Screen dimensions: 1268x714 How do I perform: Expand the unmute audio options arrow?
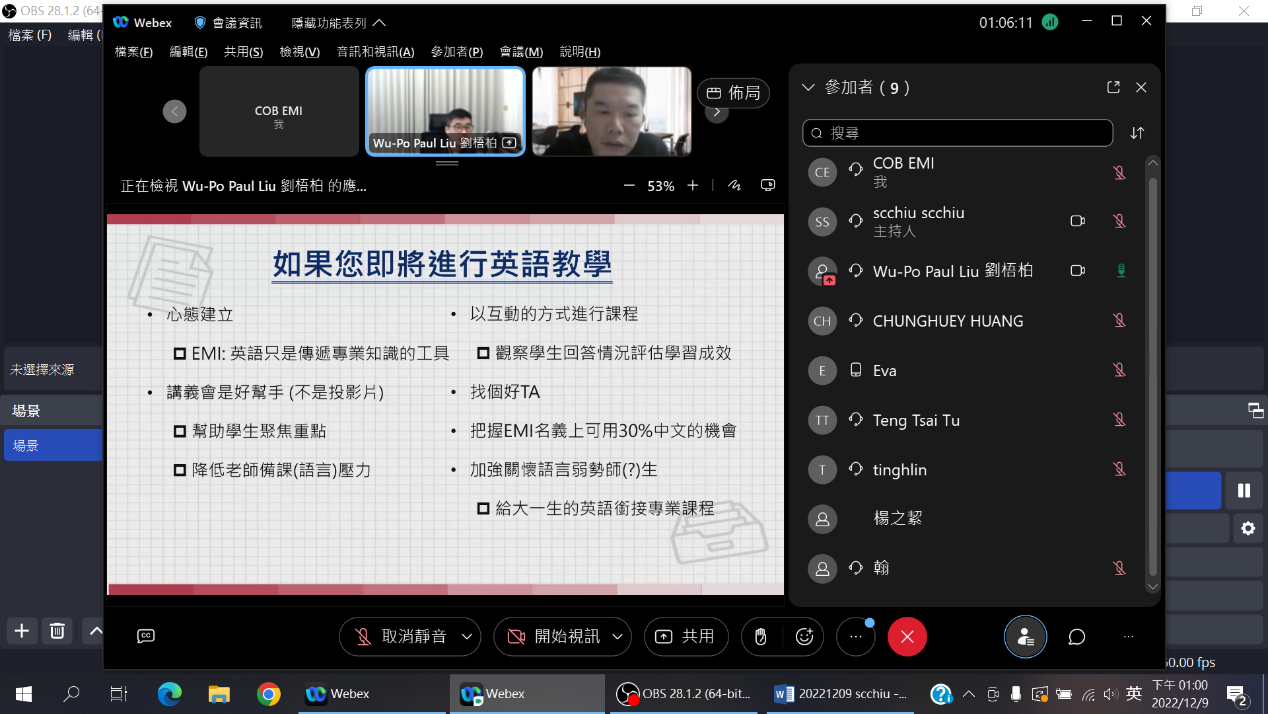(x=465, y=637)
